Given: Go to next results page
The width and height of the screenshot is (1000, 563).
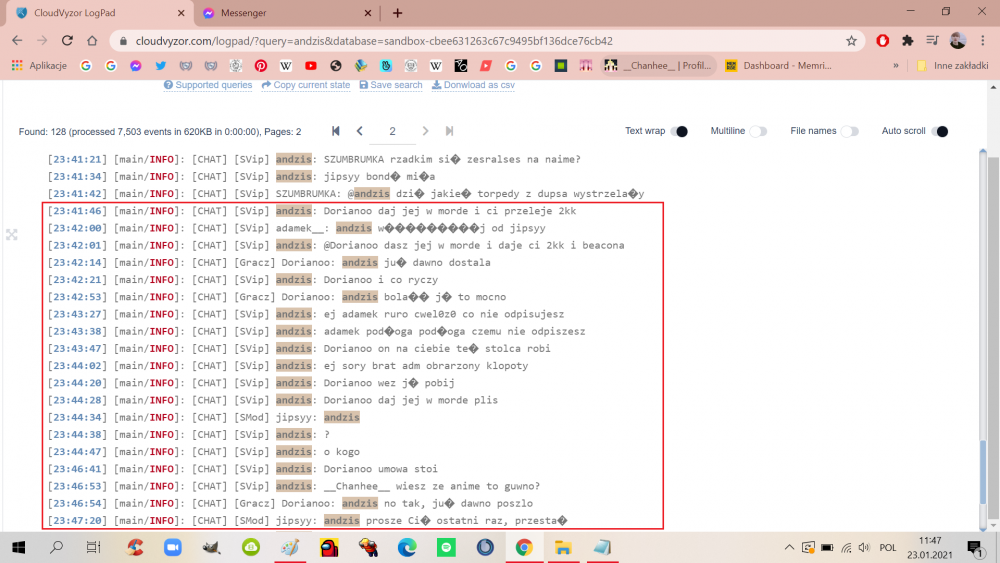Looking at the screenshot, I should point(425,131).
